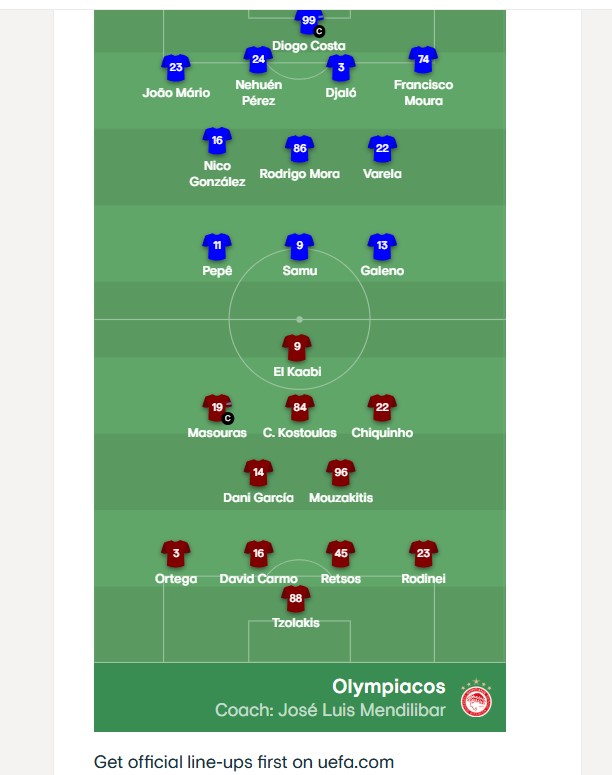Click the Mouzakitis player name
Image resolution: width=612 pixels, height=775 pixels.
tap(341, 497)
